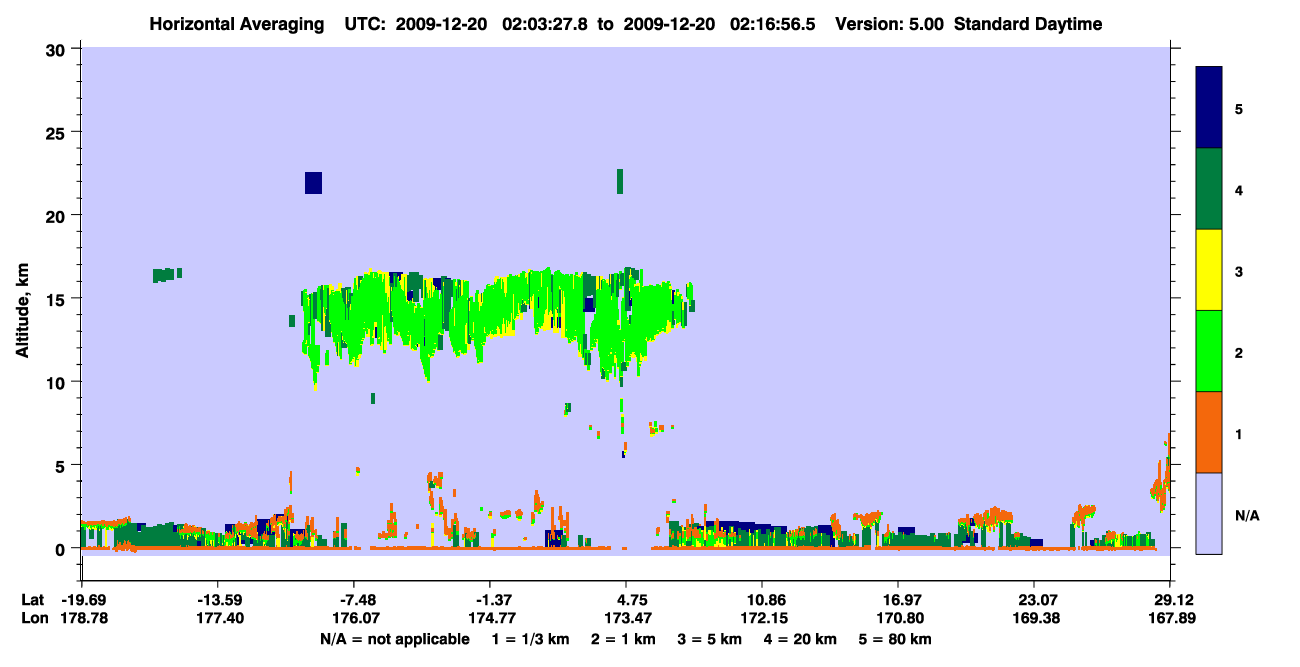Click the small dark green bar near 22 km
This screenshot has height=667, width=1300.
point(620,181)
